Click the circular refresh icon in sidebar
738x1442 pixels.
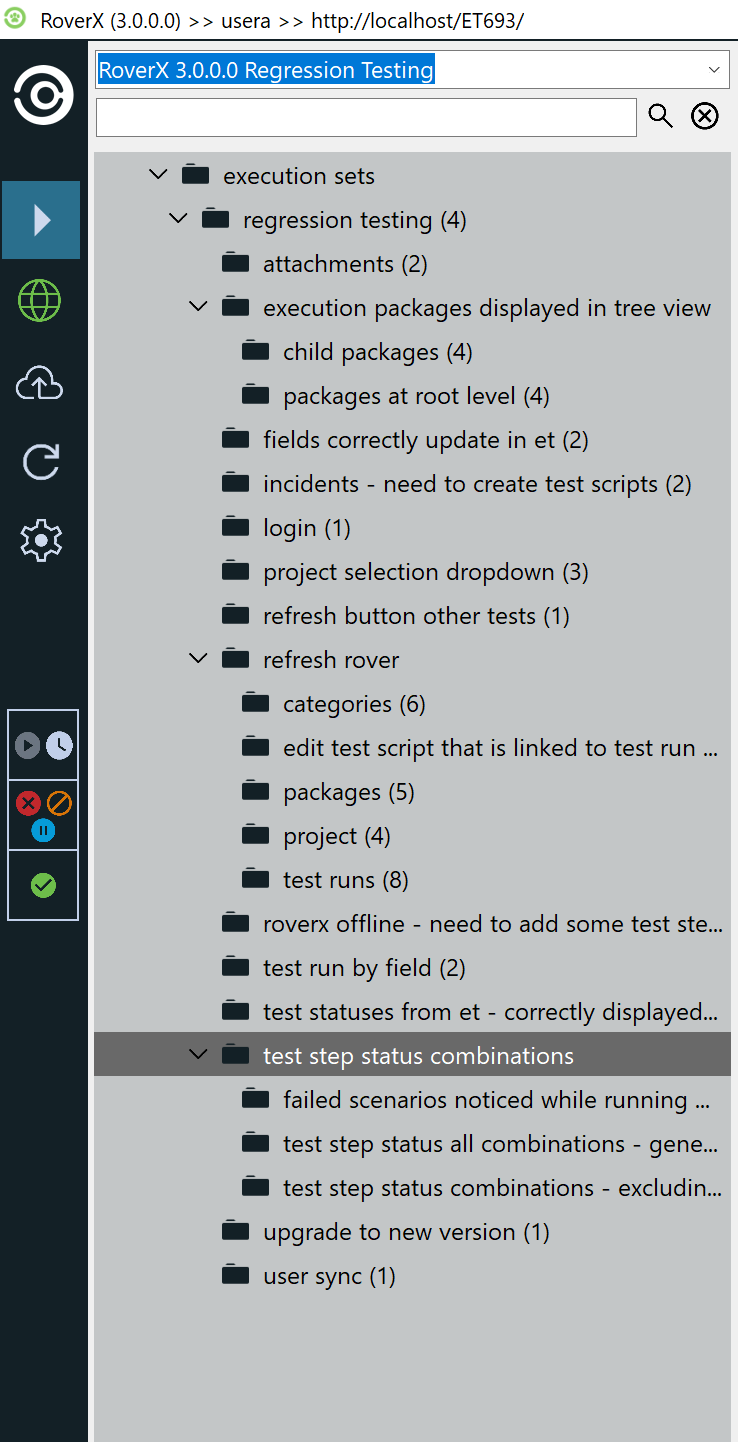(x=41, y=461)
